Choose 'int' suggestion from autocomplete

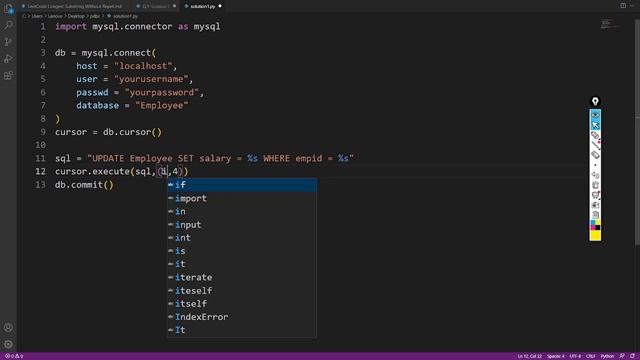pos(242,238)
